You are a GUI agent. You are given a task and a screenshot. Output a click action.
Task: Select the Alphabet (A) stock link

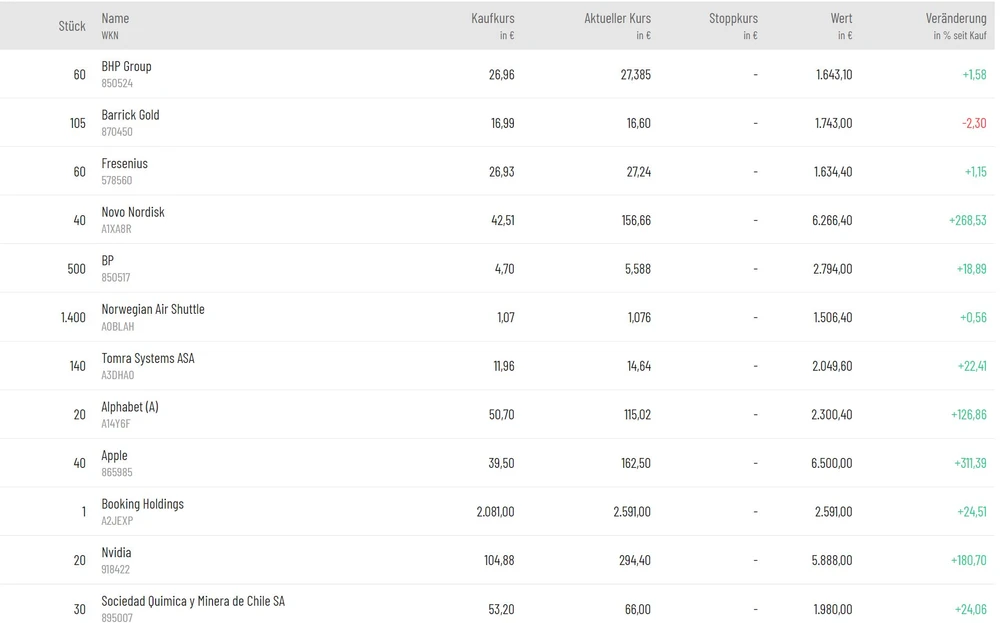130,407
